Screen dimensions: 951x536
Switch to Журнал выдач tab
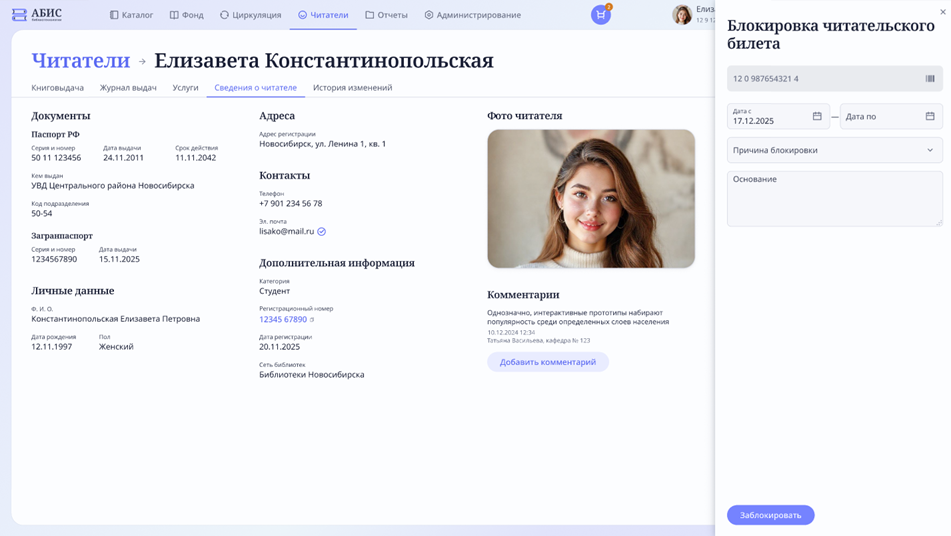click(x=128, y=87)
